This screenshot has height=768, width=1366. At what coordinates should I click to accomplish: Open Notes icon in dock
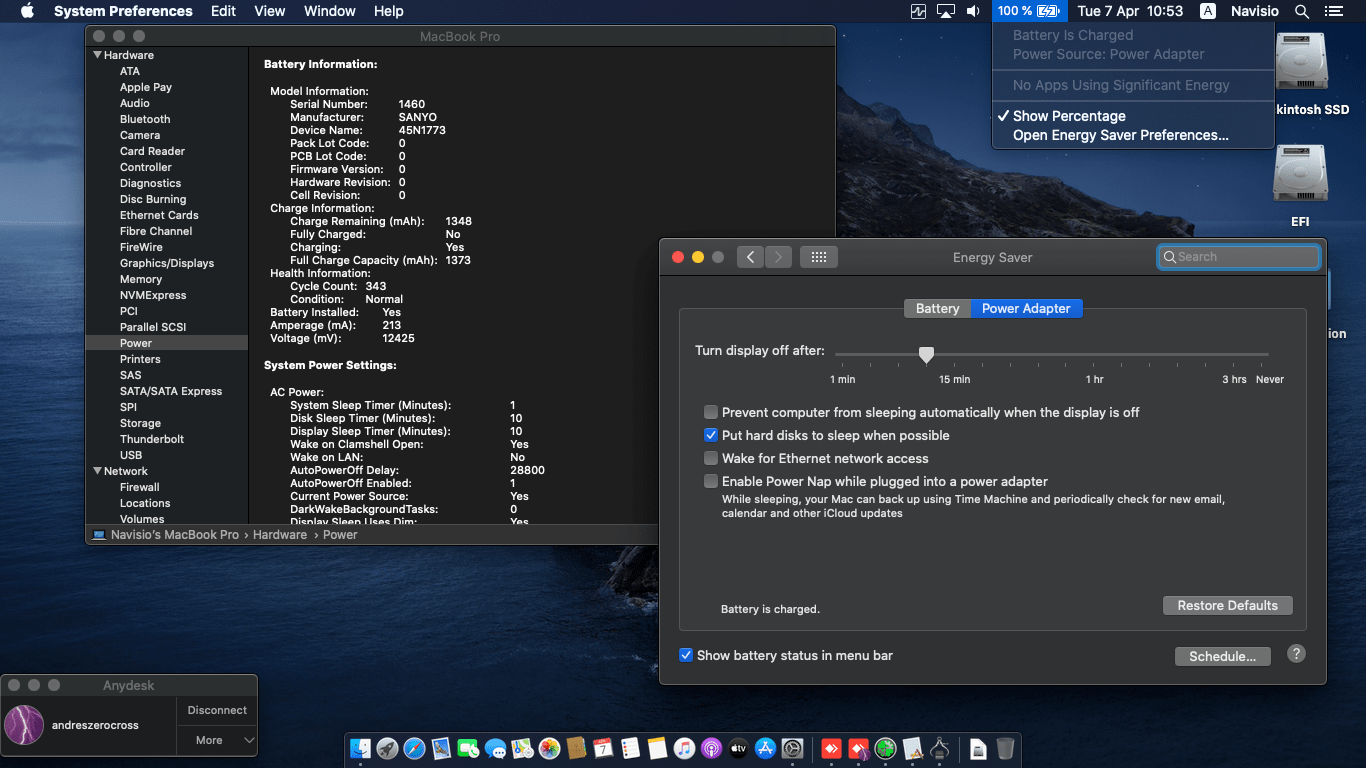tap(657, 748)
